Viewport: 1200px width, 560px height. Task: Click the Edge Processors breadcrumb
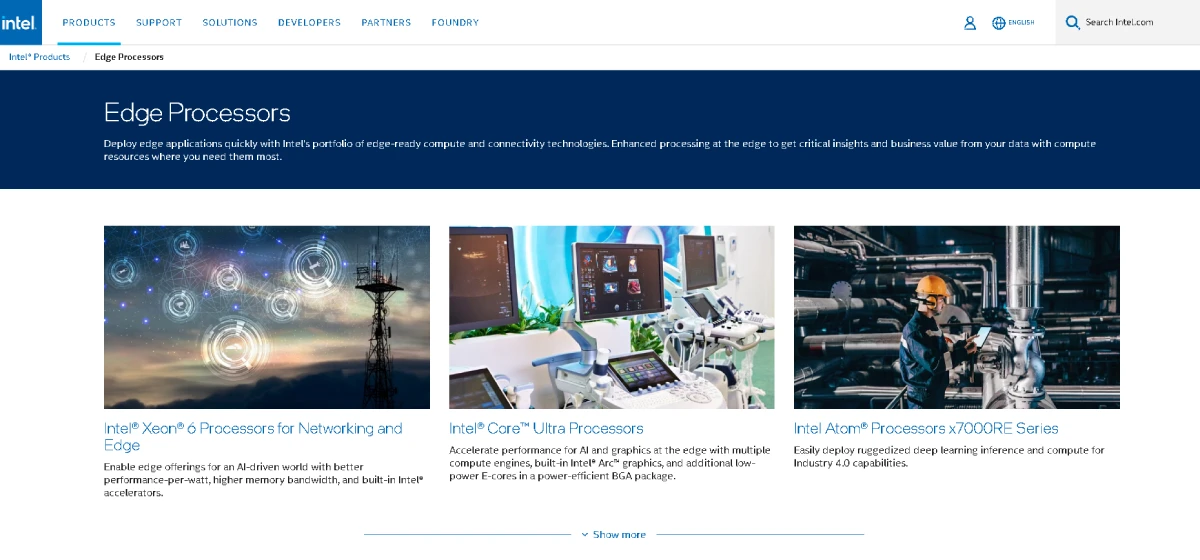pos(129,57)
